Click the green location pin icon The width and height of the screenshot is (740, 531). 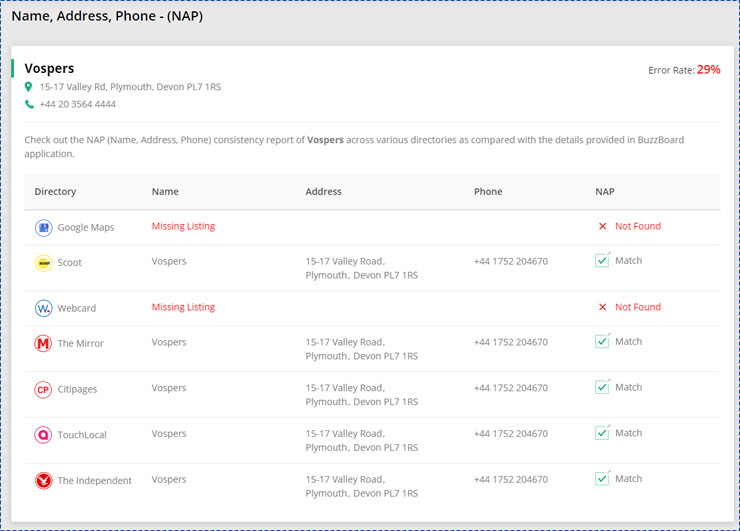[x=29, y=87]
